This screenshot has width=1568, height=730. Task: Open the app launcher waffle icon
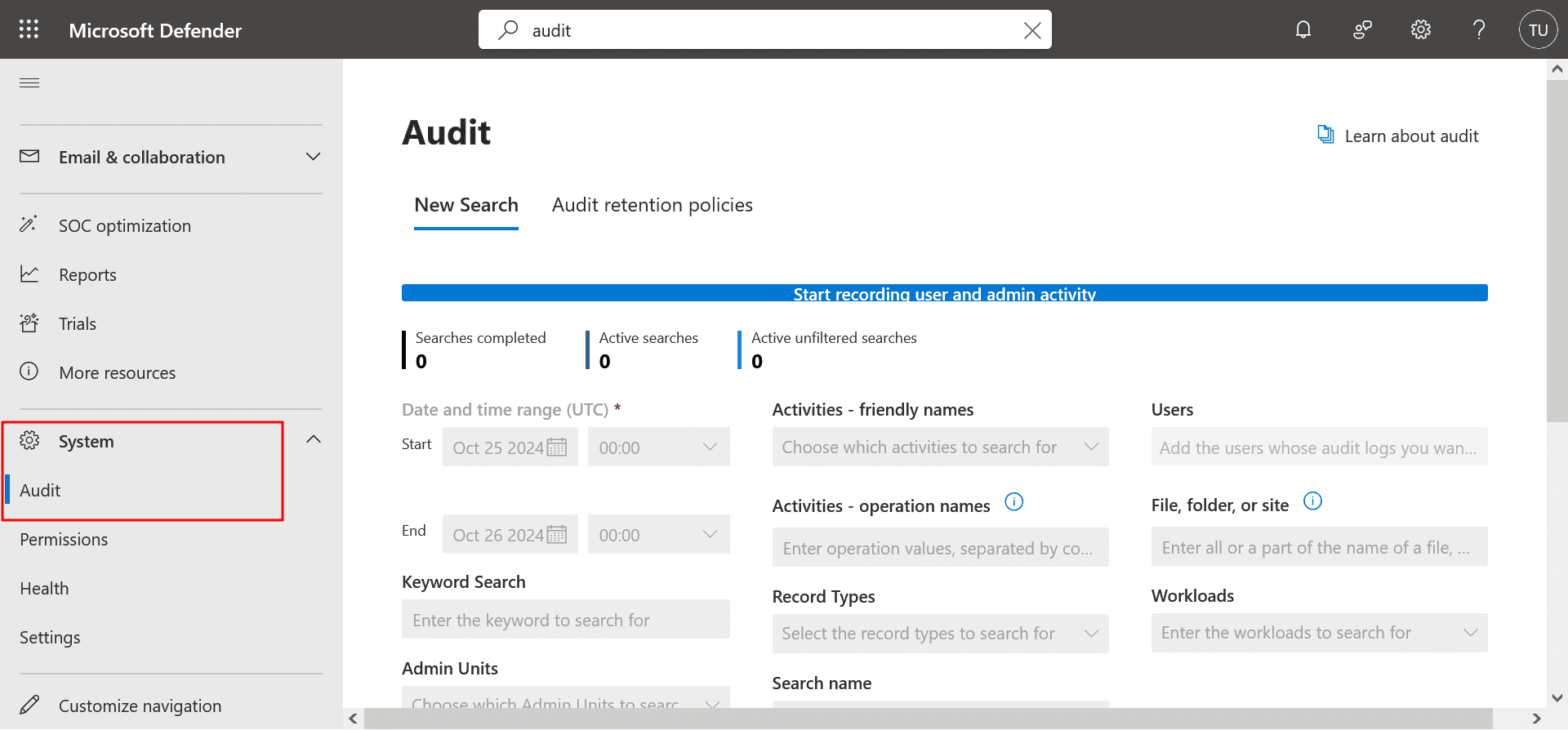(x=29, y=29)
